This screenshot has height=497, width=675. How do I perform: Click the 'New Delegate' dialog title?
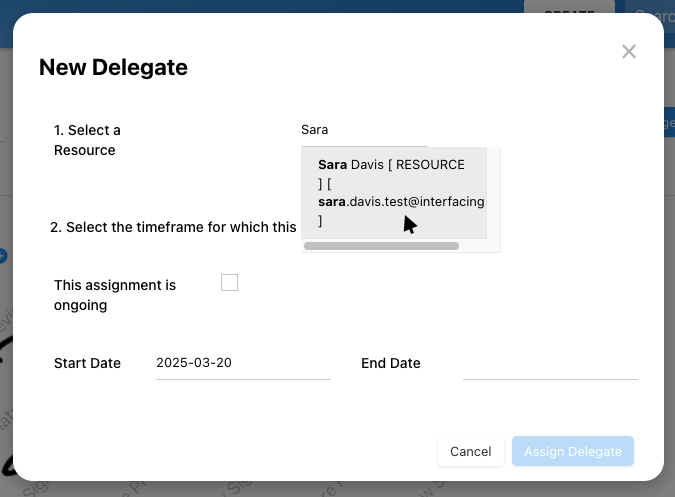click(113, 68)
